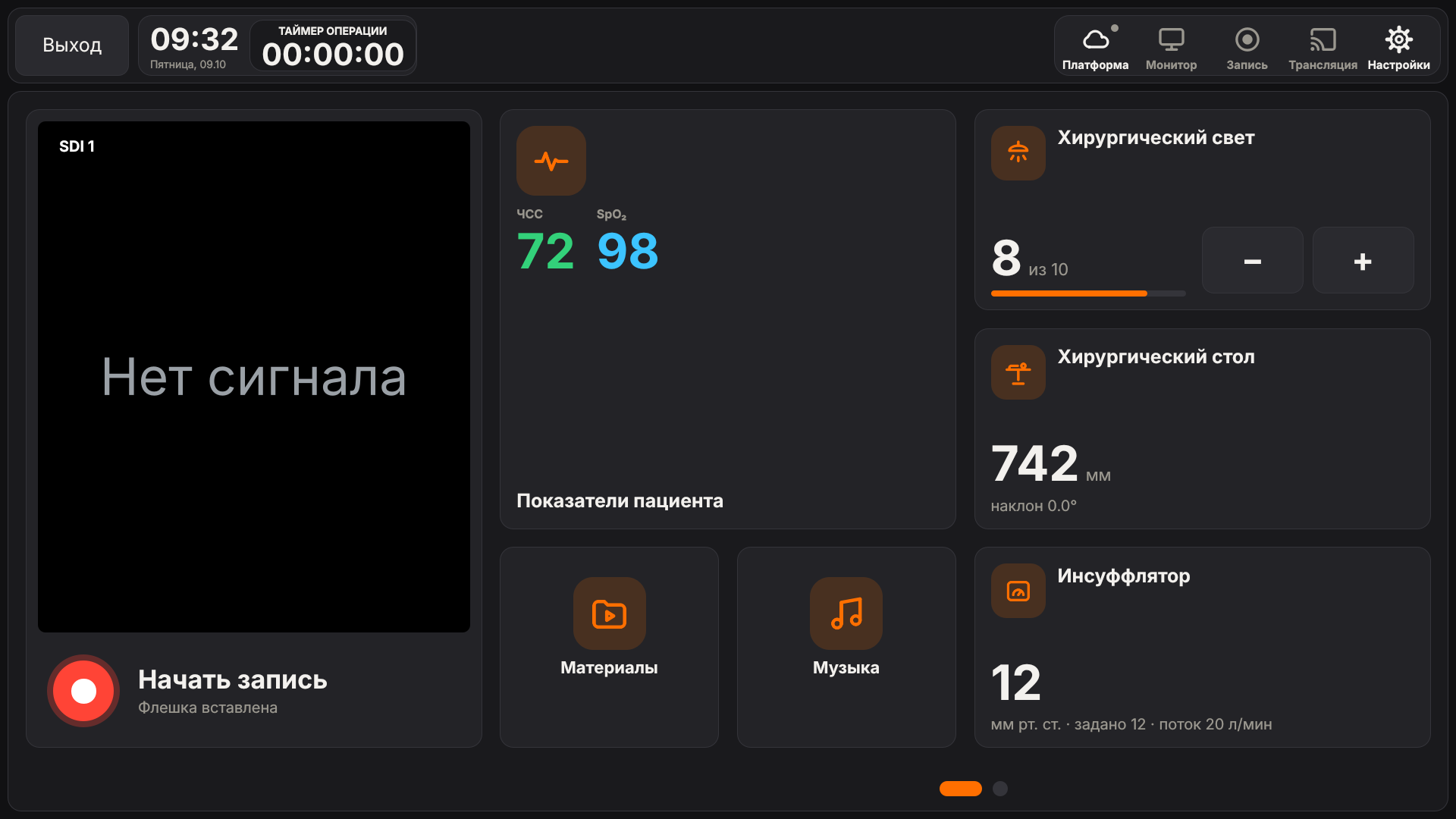
Task: Increase surgical light brightness with plus
Action: (1363, 260)
